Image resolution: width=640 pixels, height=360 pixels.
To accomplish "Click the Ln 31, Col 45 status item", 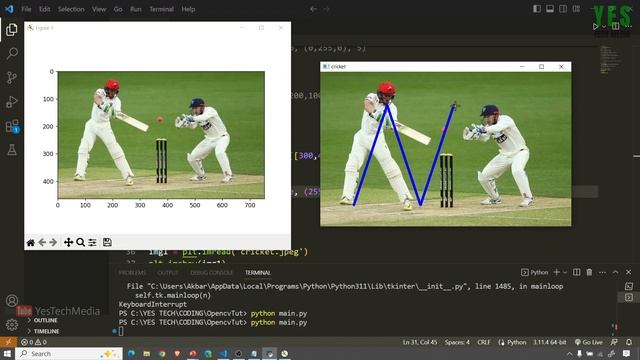I will click(420, 342).
